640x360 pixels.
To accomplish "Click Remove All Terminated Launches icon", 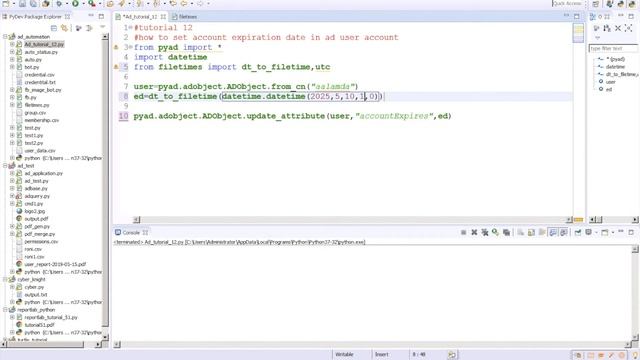I will [x=485, y=232].
